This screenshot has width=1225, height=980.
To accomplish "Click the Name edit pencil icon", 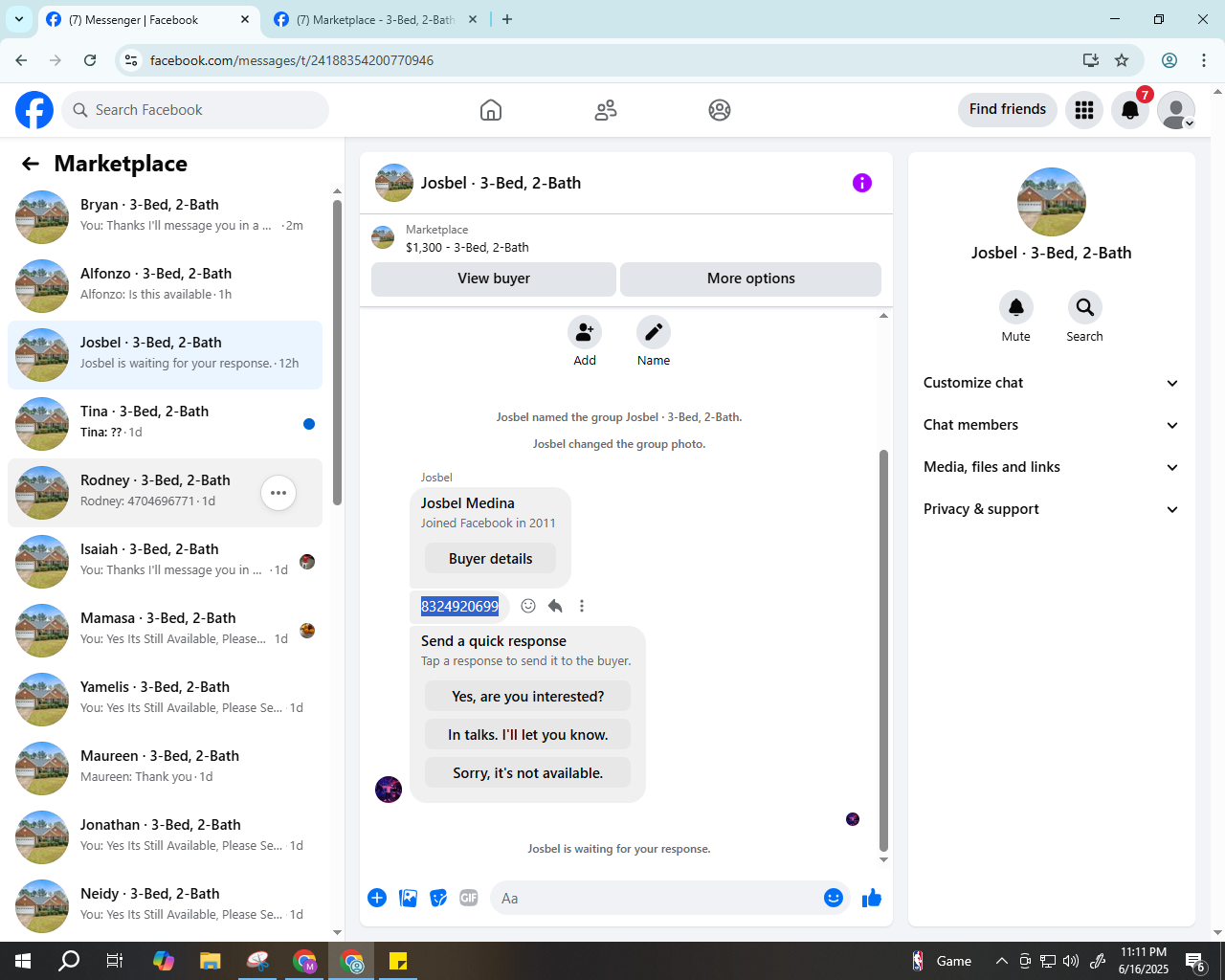I will (654, 332).
